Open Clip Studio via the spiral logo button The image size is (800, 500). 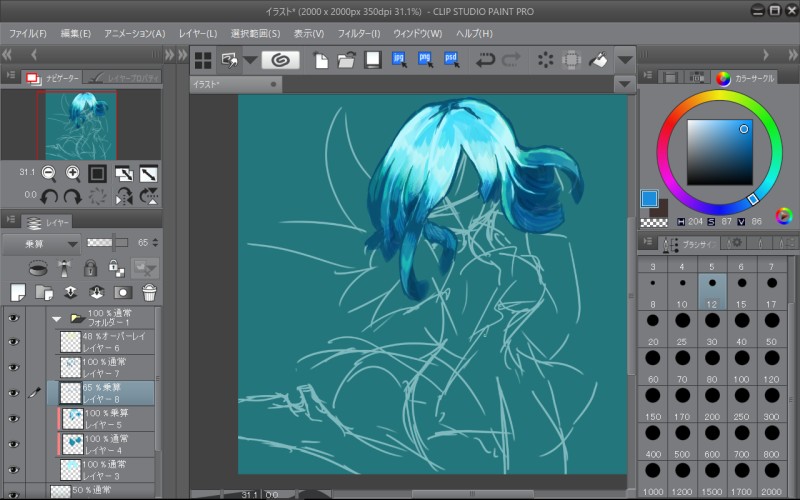280,60
